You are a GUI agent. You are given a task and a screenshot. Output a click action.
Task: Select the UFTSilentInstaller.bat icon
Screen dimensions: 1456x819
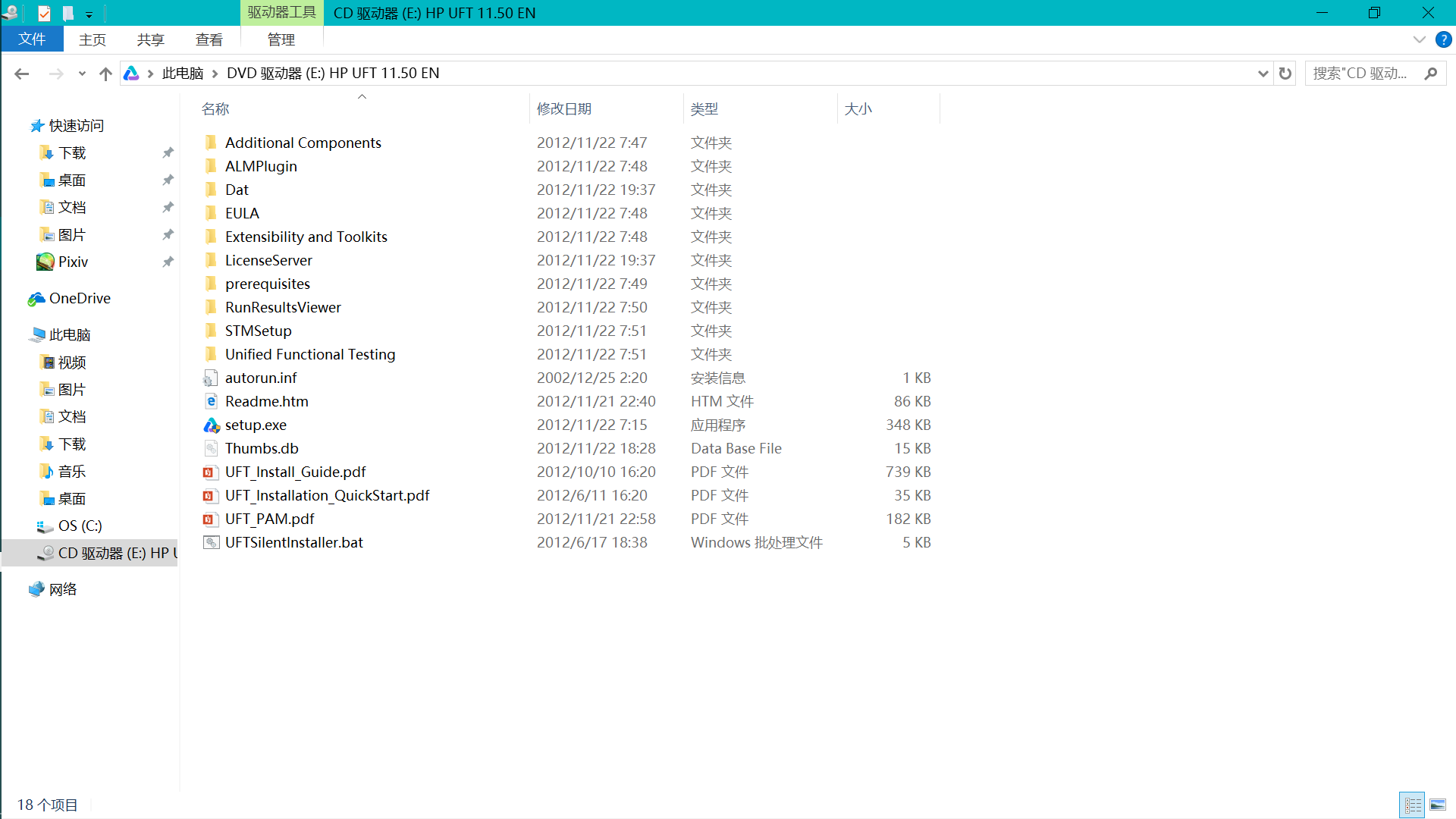[x=211, y=542]
